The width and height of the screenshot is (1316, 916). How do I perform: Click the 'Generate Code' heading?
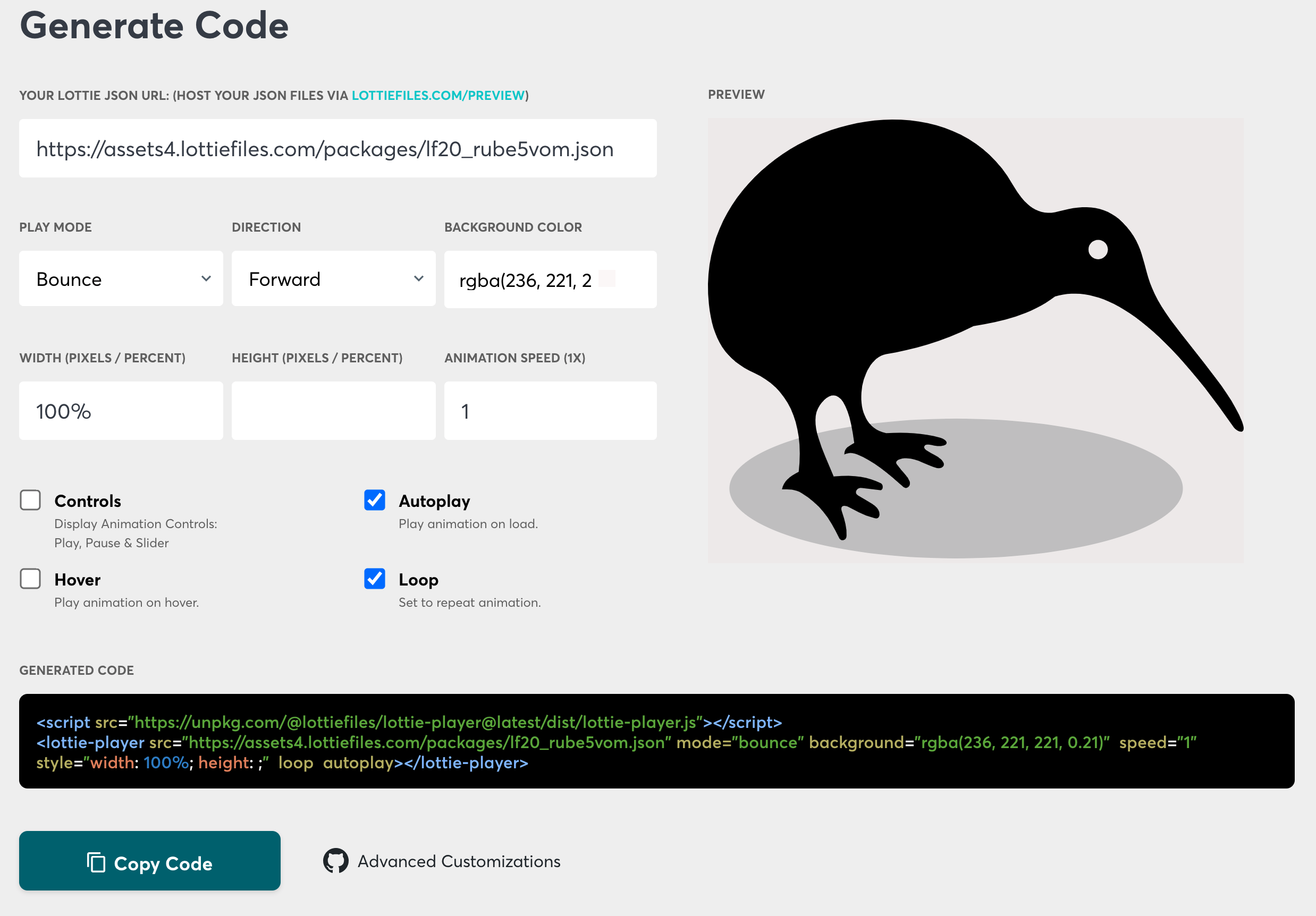coord(154,25)
